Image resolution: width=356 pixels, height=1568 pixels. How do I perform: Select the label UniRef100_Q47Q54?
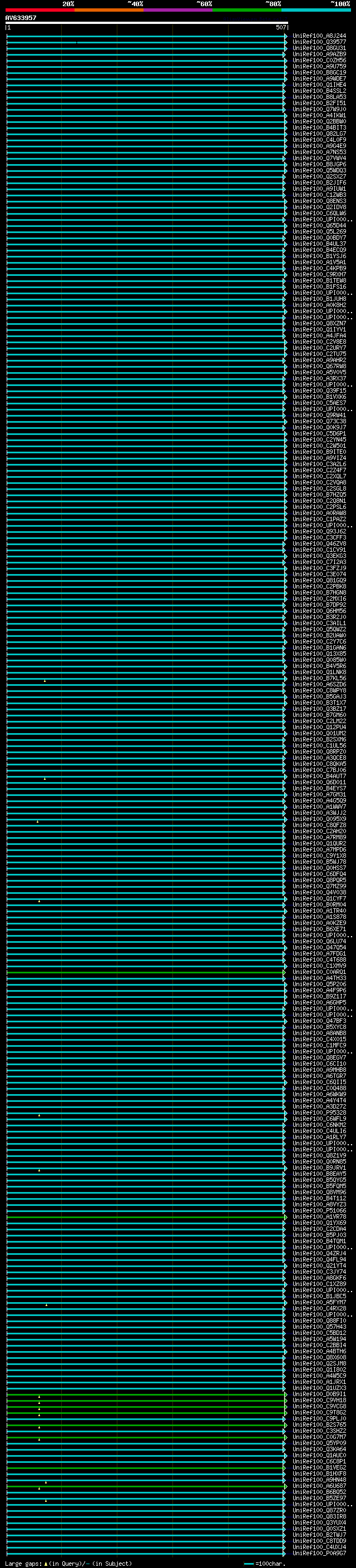click(x=319, y=948)
